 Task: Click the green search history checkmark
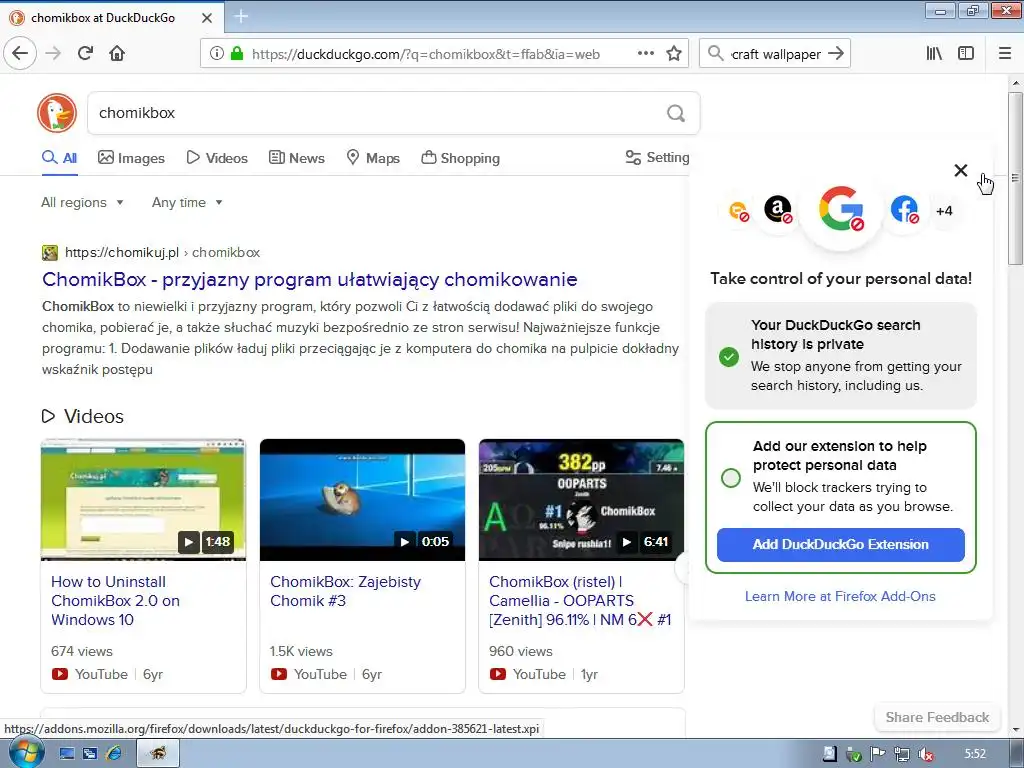[729, 357]
